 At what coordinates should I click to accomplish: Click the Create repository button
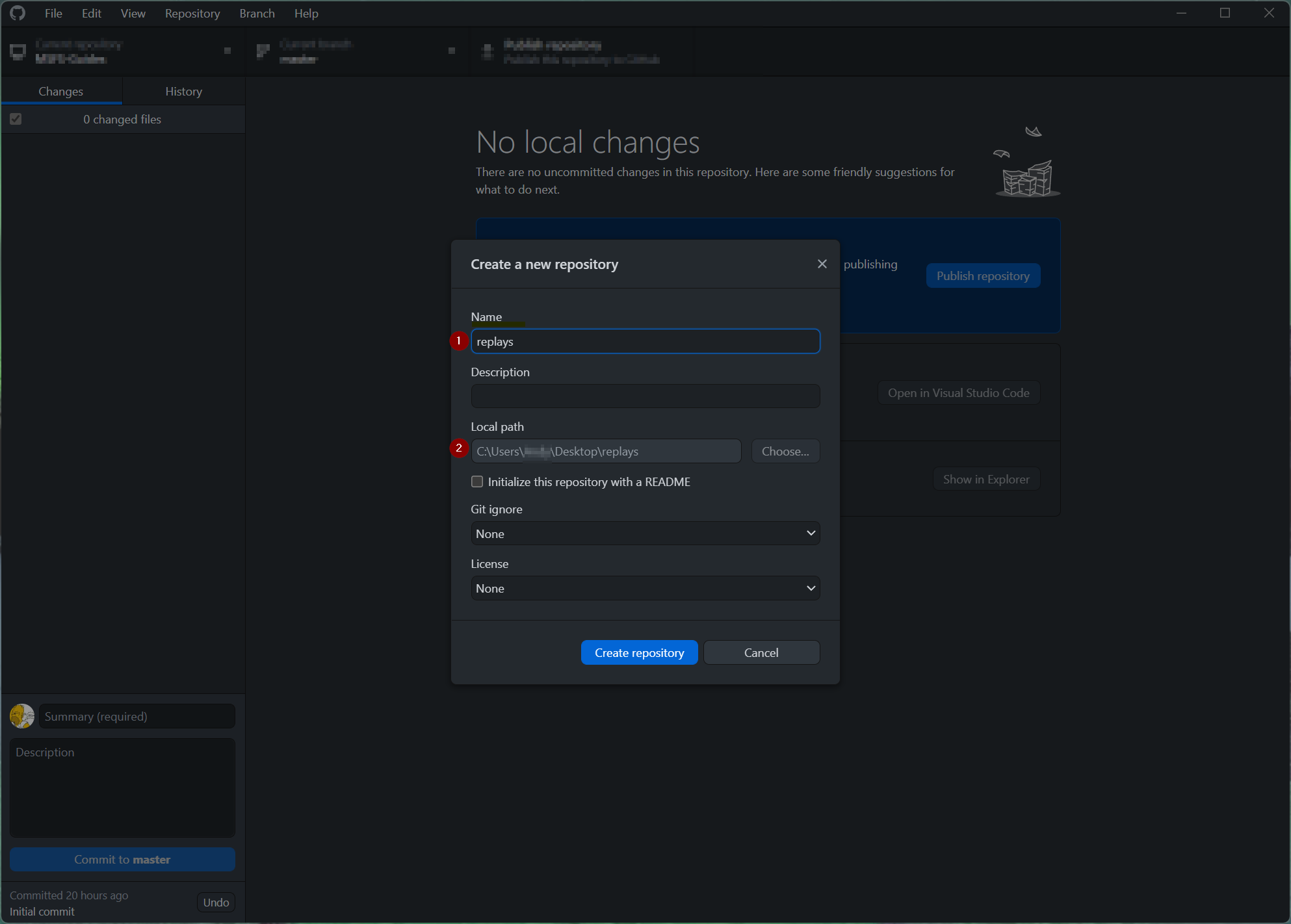click(x=639, y=652)
